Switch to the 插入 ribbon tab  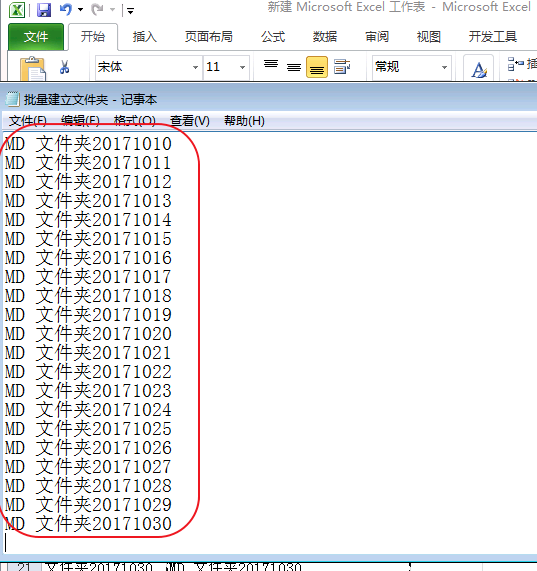click(x=145, y=37)
